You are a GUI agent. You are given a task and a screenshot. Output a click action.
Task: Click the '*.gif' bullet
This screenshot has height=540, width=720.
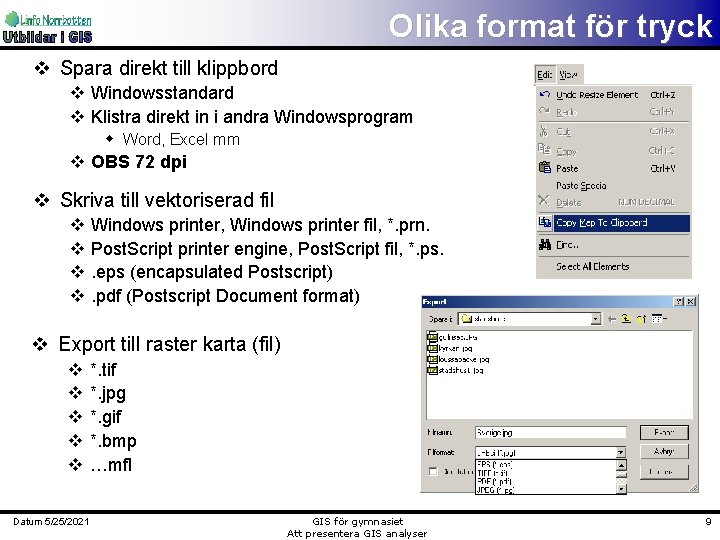pyautogui.click(x=106, y=417)
